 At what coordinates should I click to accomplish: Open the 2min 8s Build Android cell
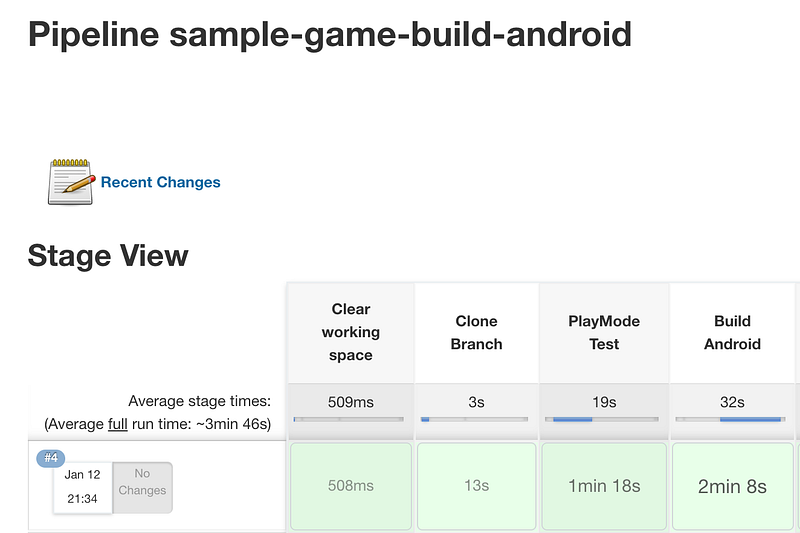tap(732, 486)
